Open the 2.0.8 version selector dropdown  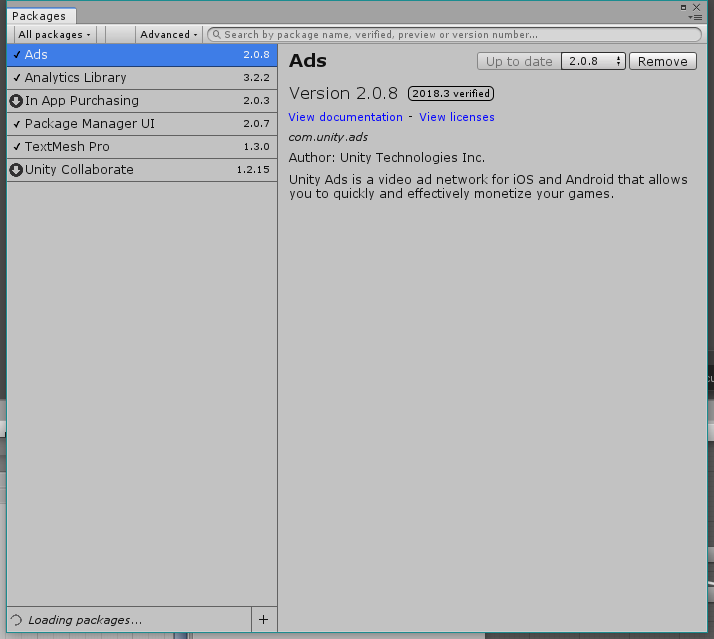pos(593,61)
